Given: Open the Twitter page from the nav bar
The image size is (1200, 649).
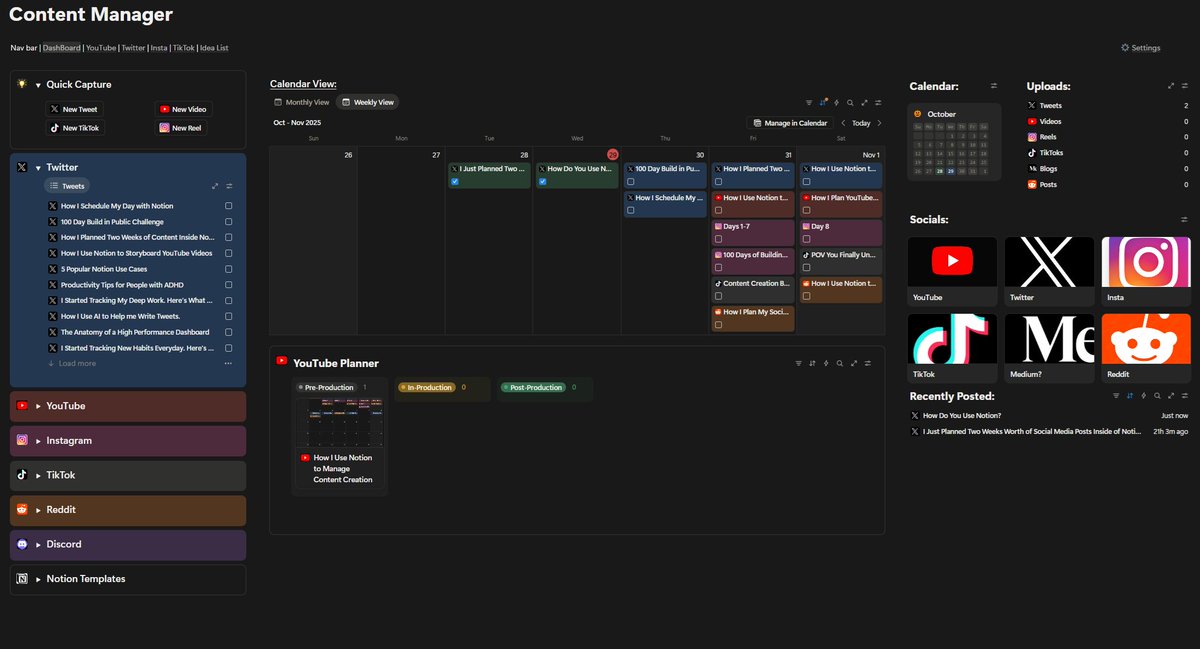Looking at the screenshot, I should (x=133, y=47).
